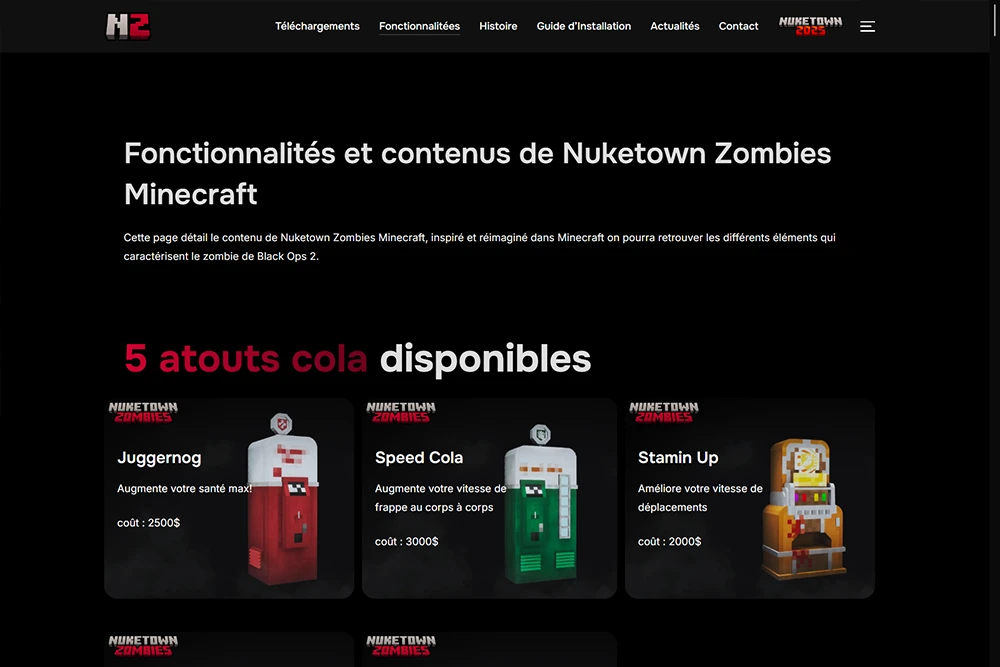This screenshot has height=667, width=1000.
Task: Click Nuketown Zombies logo on Stamin Up card
Action: coord(663,412)
